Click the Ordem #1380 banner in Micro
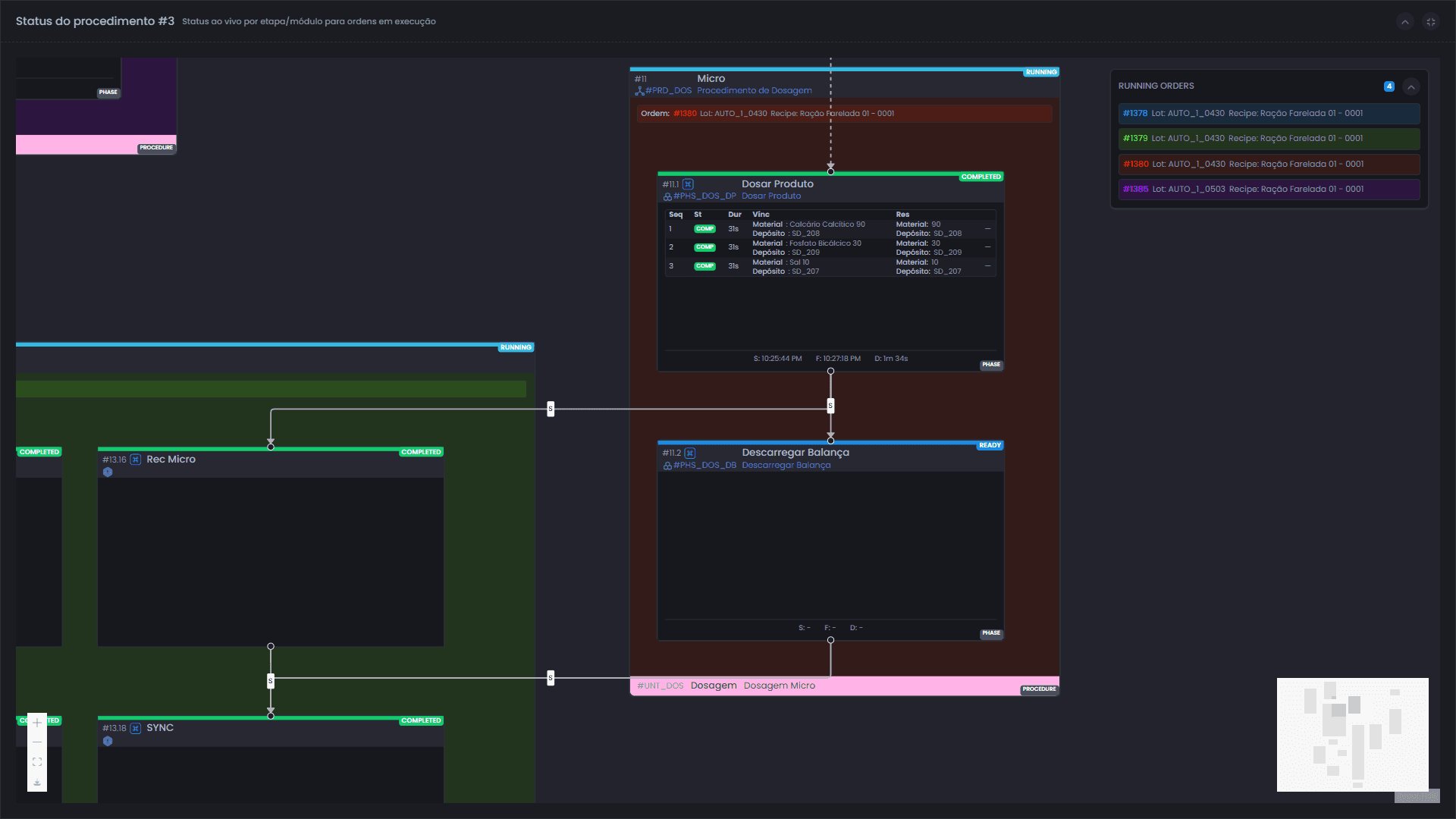This screenshot has width=1456, height=819. (x=844, y=114)
